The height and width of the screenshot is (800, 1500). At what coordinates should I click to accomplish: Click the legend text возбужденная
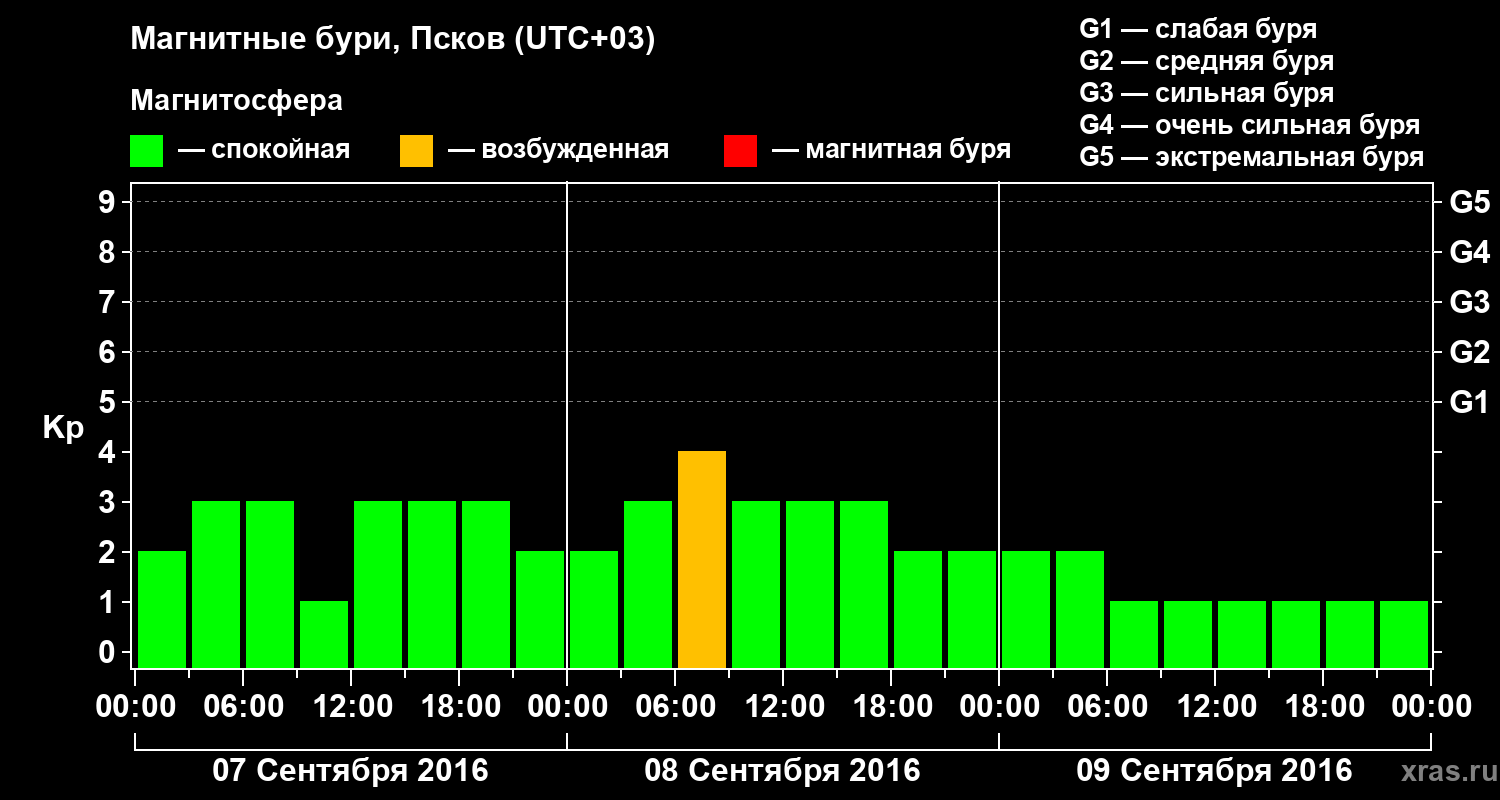[x=575, y=151]
